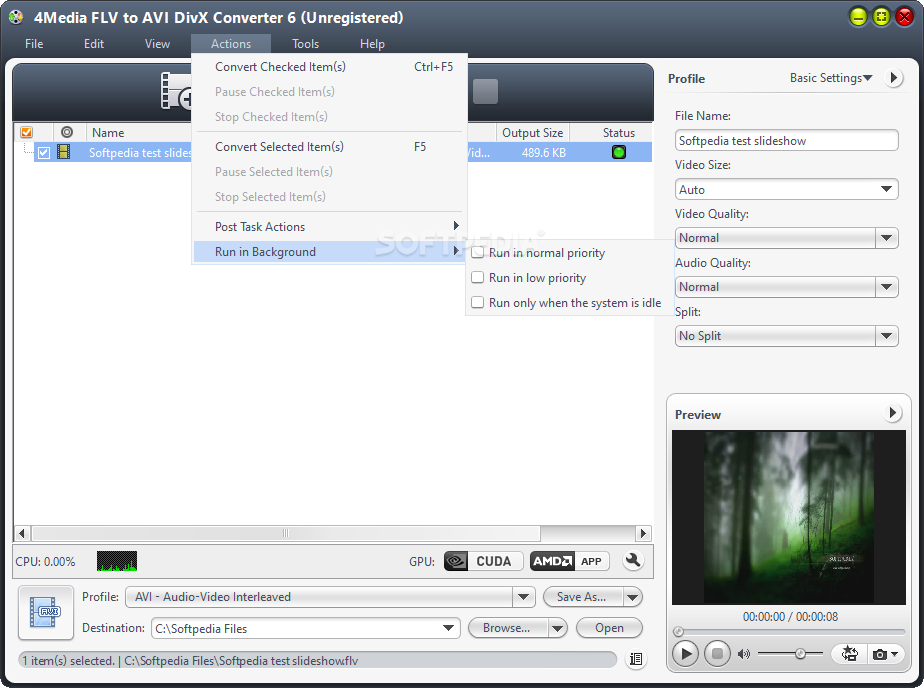
Task: Check Run in low priority
Action: 478,277
